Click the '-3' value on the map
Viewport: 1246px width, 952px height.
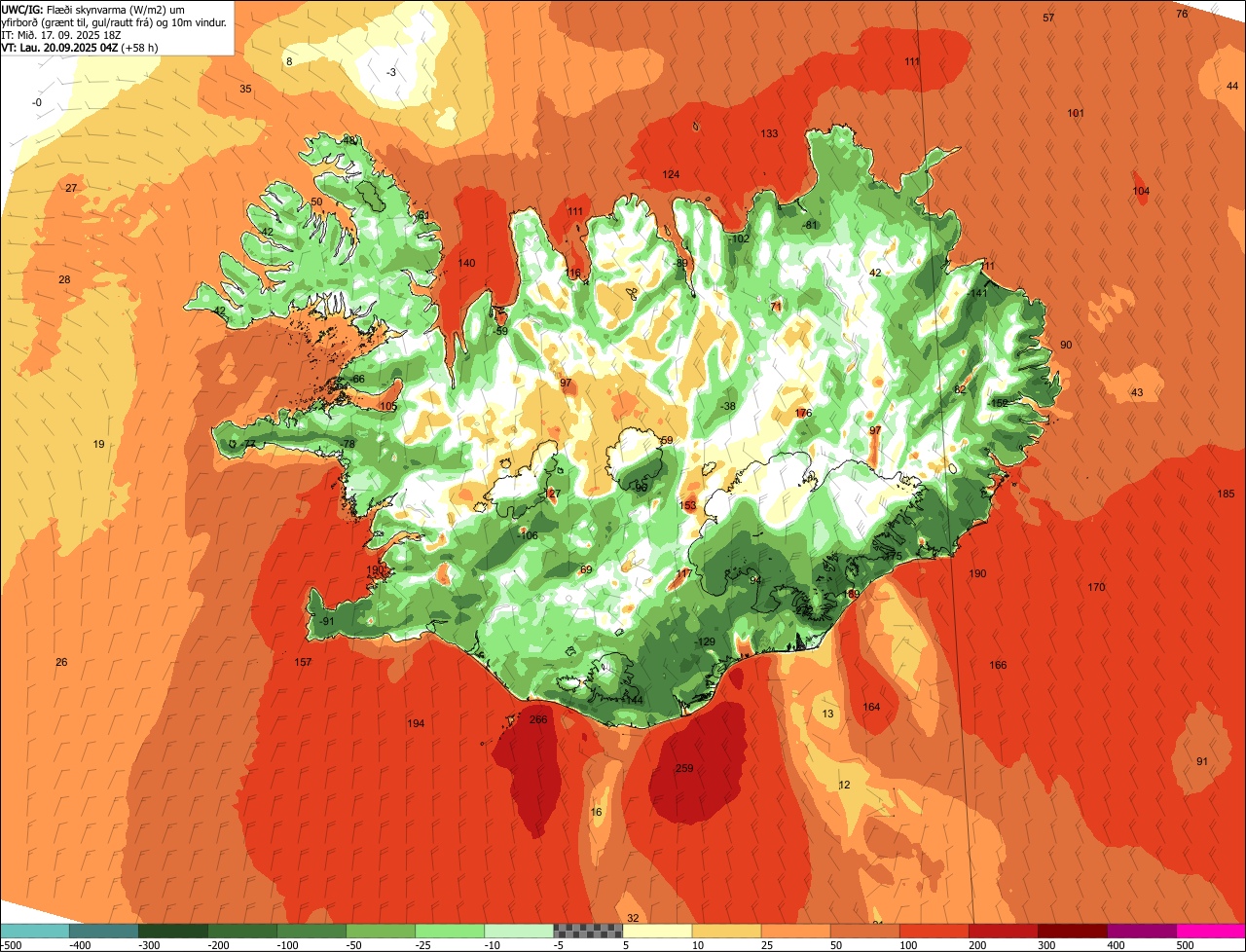pyautogui.click(x=390, y=73)
